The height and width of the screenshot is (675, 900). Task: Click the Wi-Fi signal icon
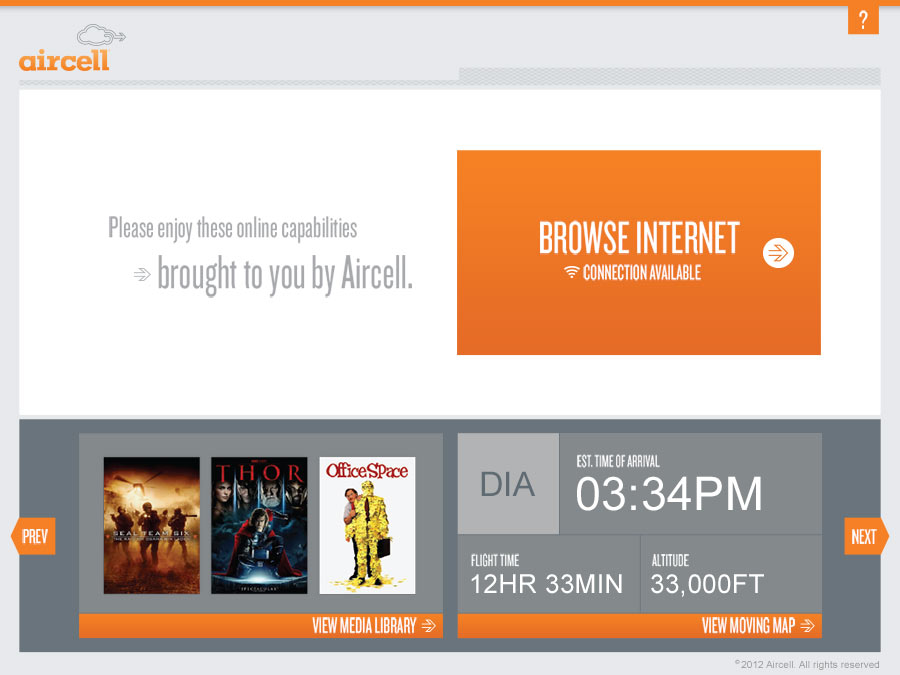[x=571, y=272]
